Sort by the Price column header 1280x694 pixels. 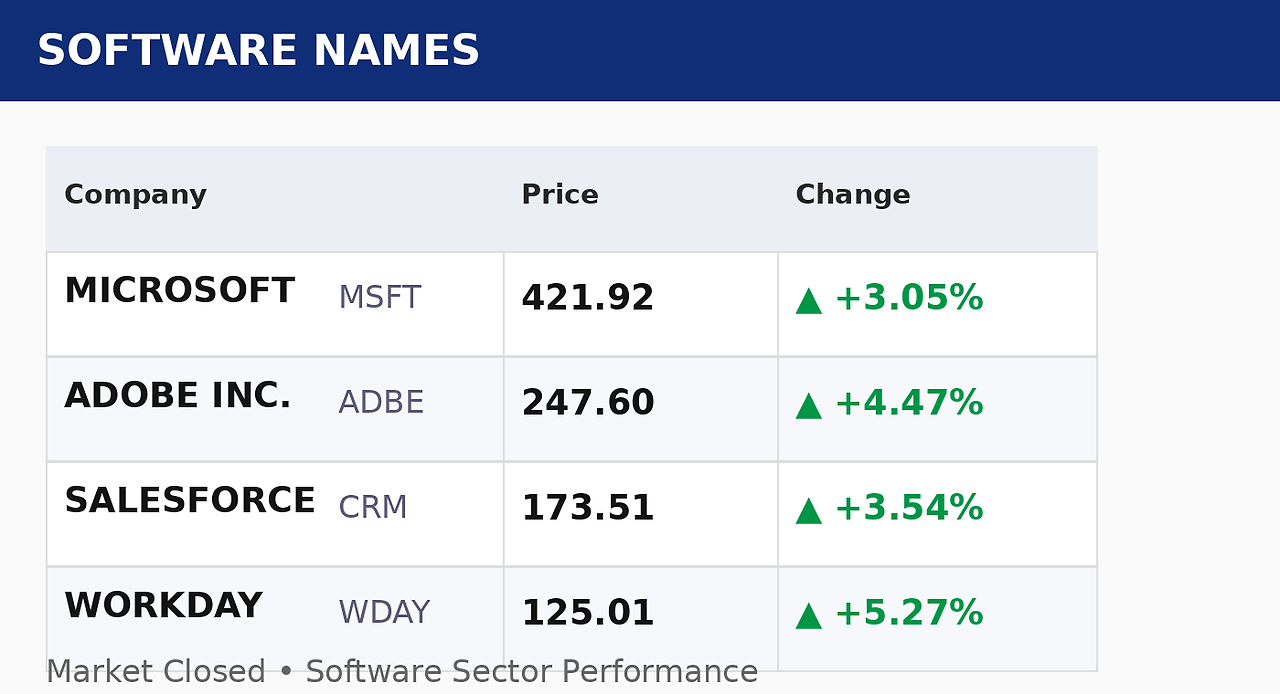(x=560, y=195)
